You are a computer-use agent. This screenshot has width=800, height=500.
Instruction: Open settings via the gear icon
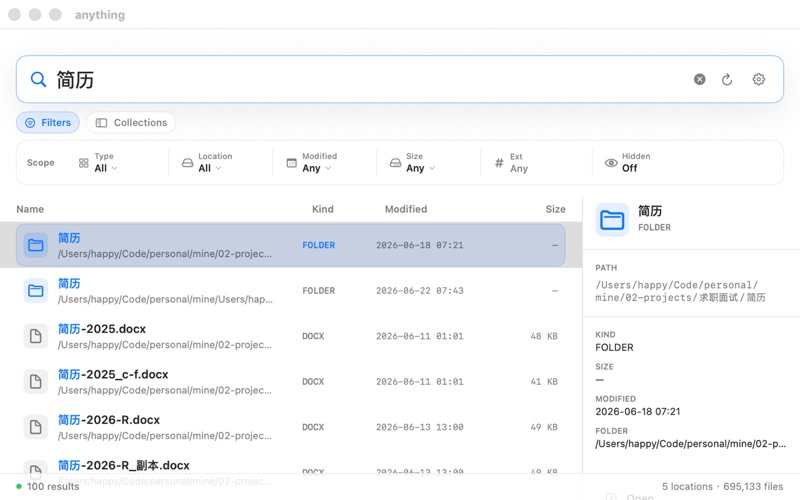759,79
